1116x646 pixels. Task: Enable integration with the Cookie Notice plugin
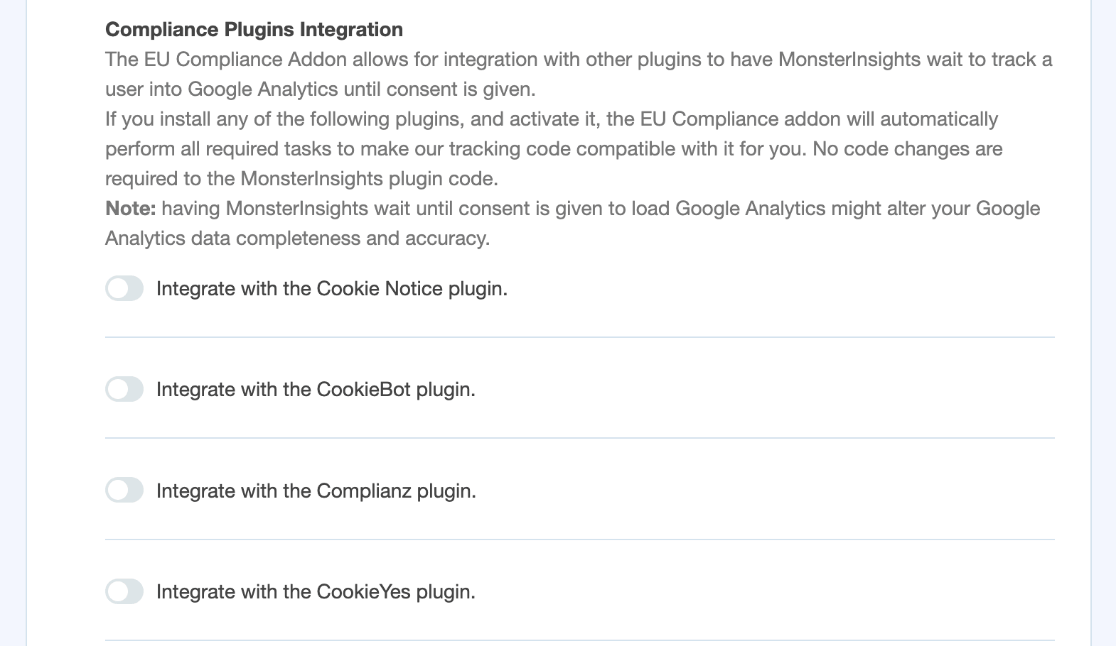pyautogui.click(x=124, y=288)
